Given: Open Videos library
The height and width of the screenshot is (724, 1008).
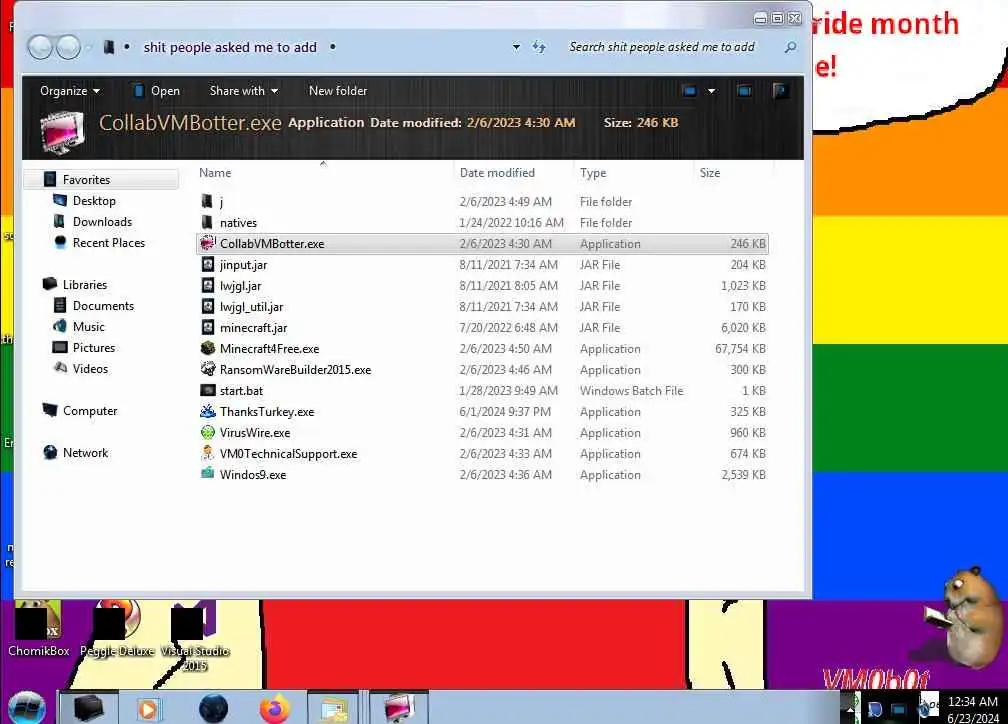Looking at the screenshot, I should [x=90, y=368].
